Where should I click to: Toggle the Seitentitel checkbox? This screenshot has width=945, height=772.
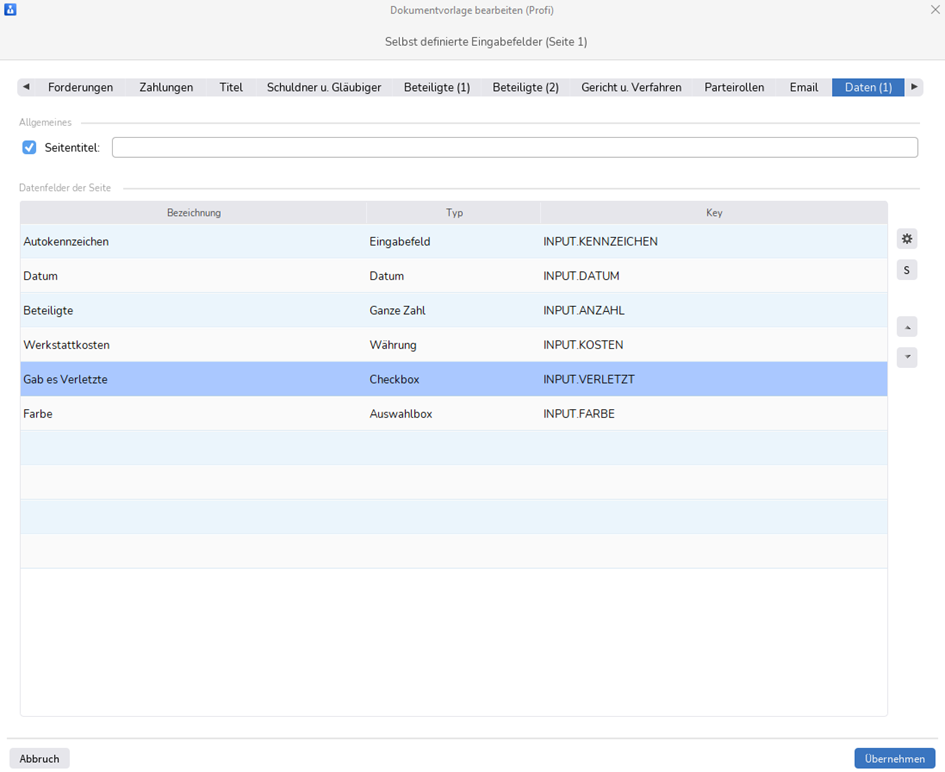click(x=29, y=148)
